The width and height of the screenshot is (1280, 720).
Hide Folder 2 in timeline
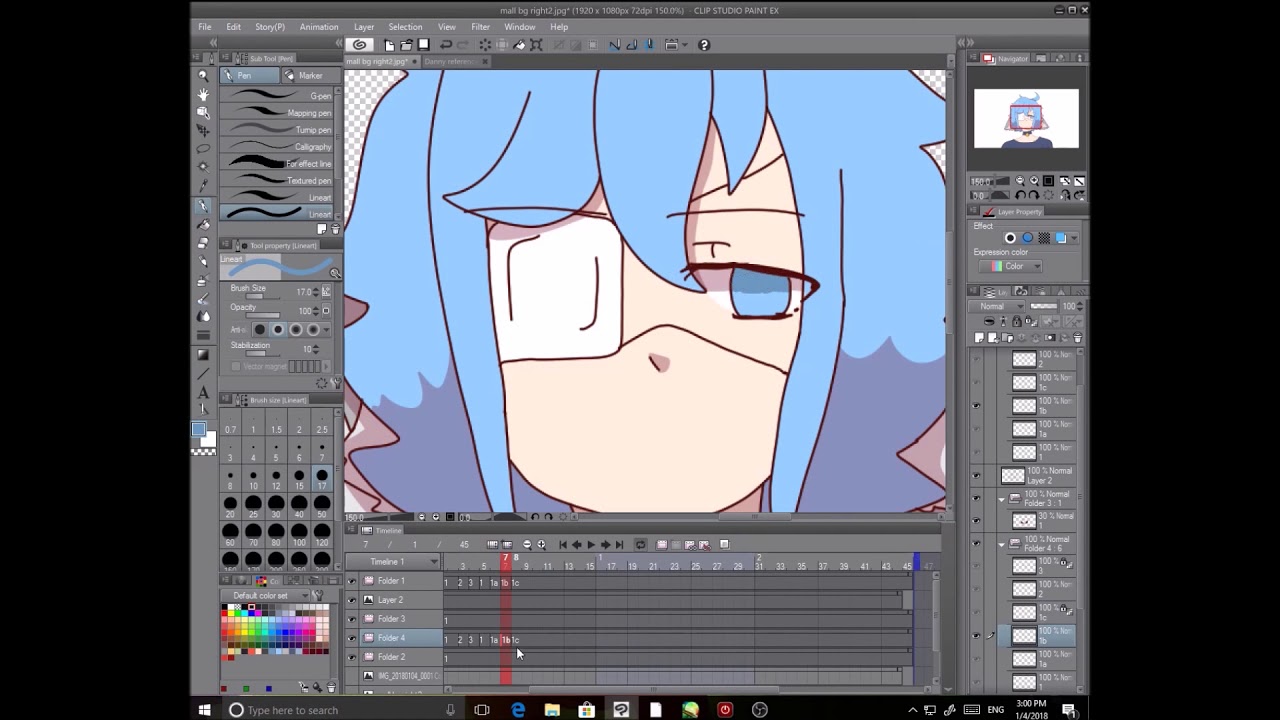tap(351, 657)
